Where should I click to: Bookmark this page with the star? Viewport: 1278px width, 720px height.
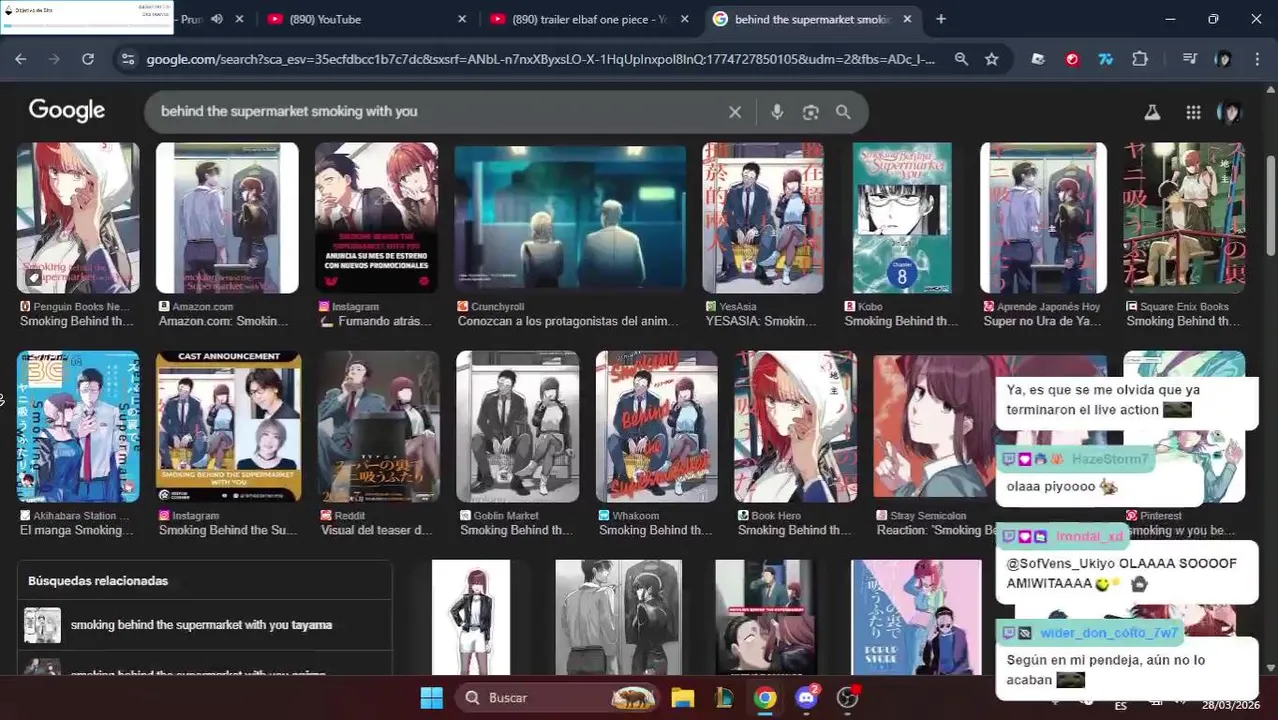pyautogui.click(x=991, y=59)
